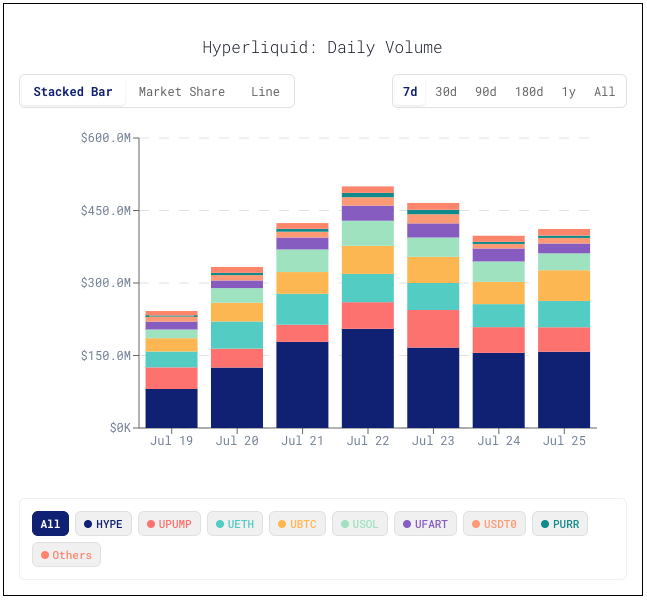Toggle the HYPE series filter
Viewport: 647px width, 600px height.
tap(103, 524)
